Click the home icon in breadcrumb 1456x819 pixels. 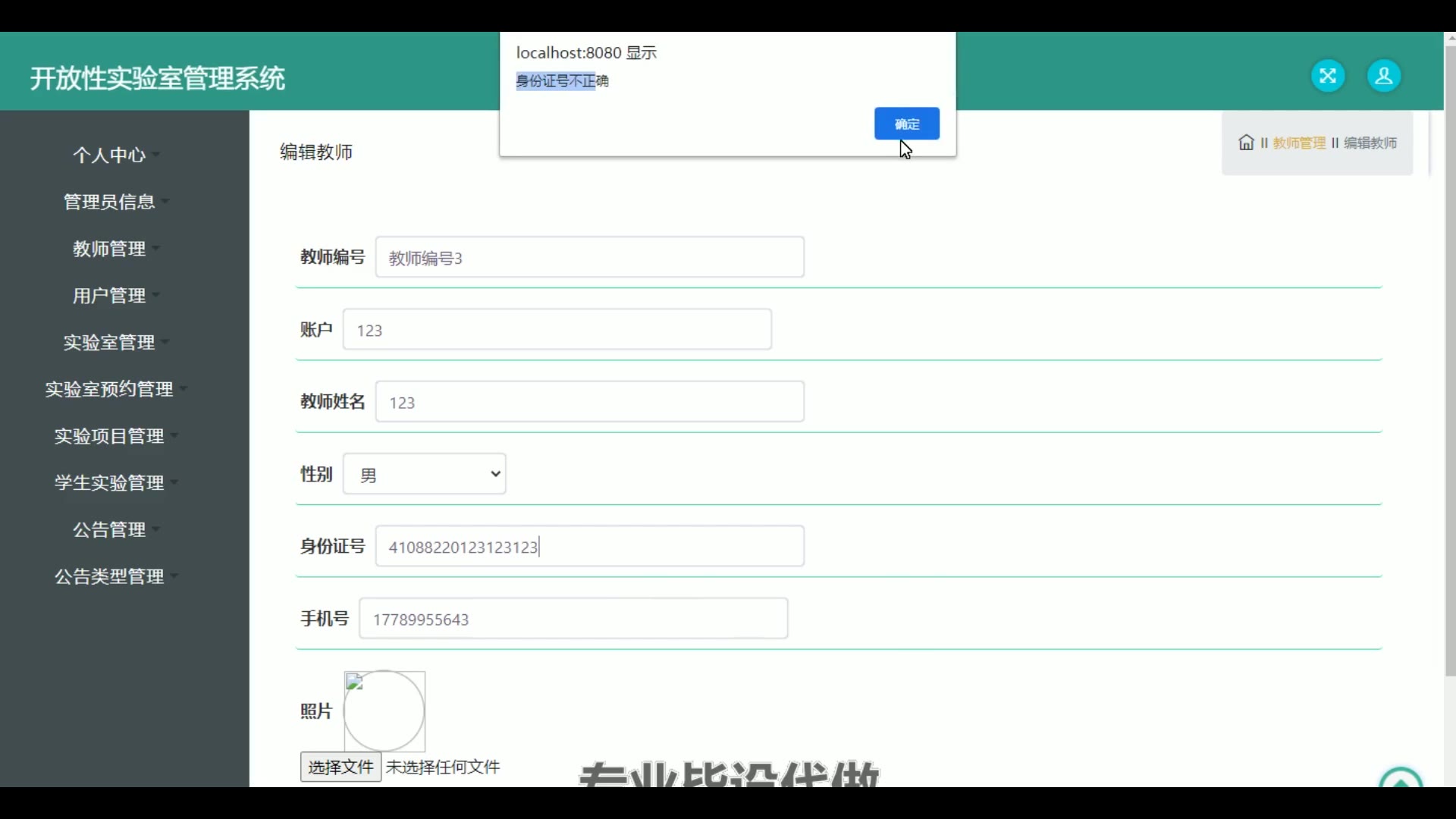[x=1246, y=143]
